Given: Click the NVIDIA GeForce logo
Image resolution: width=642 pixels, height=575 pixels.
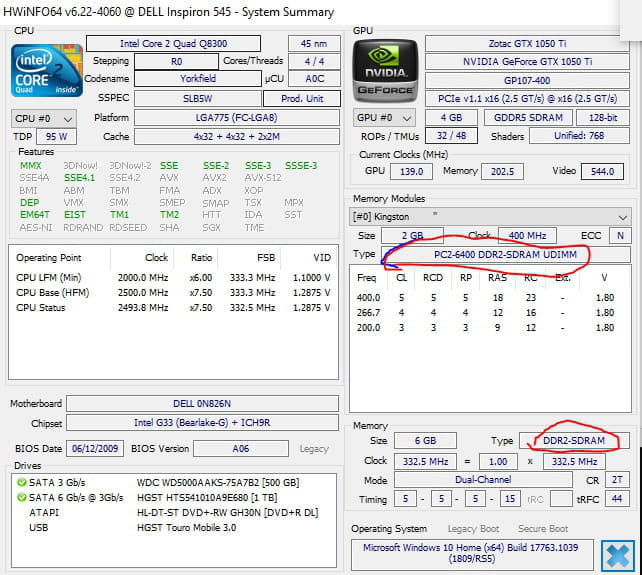Looking at the screenshot, I should 385,70.
